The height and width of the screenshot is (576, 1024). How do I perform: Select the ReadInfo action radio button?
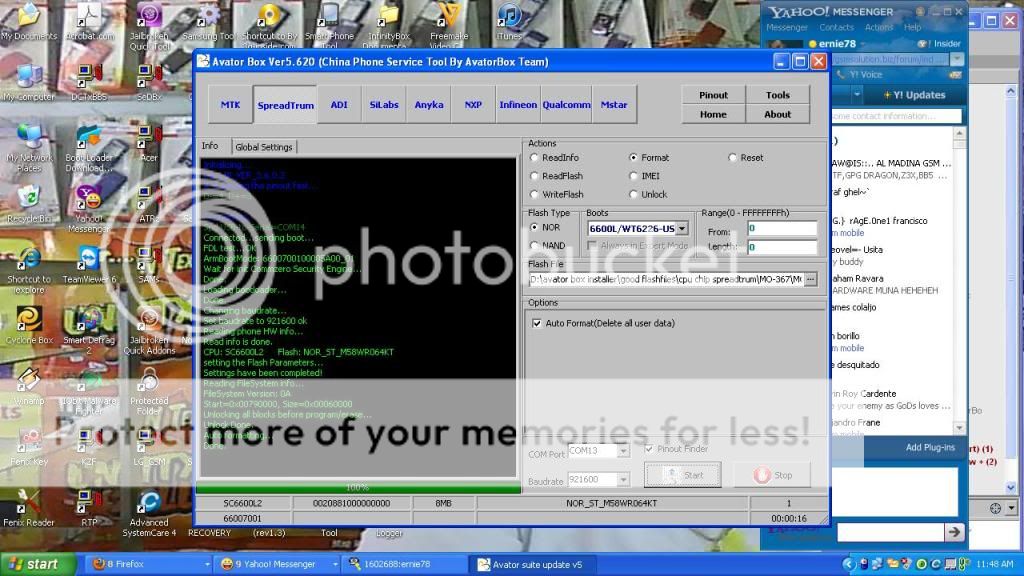pyautogui.click(x=535, y=158)
